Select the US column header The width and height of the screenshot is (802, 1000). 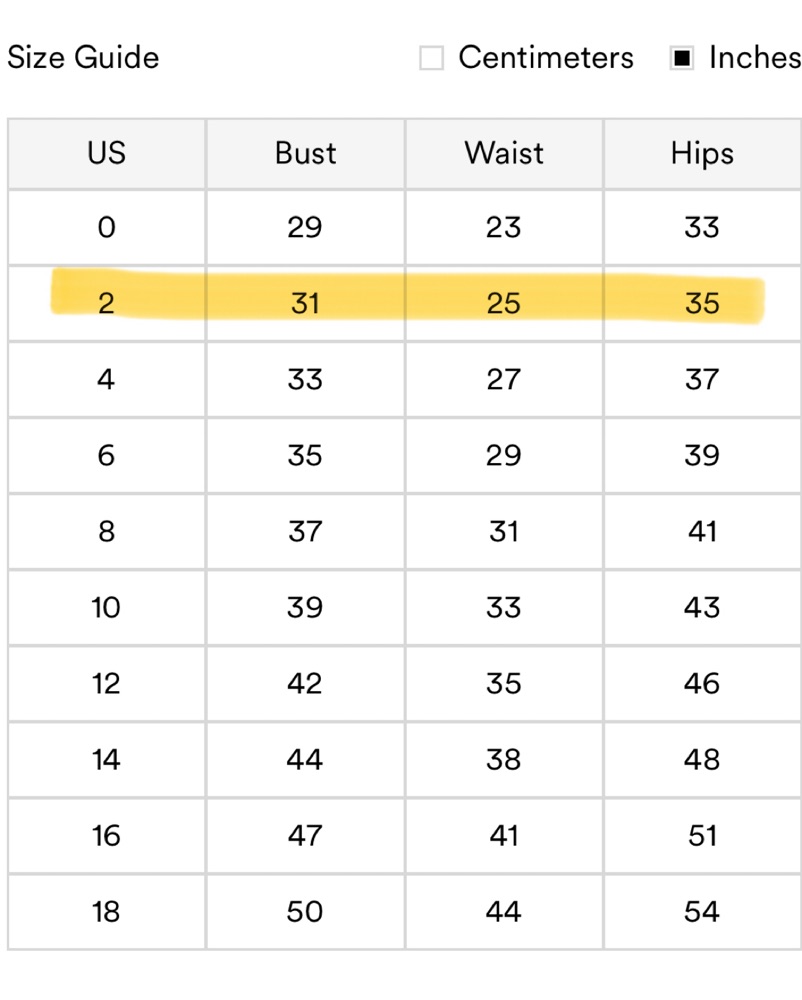click(x=106, y=153)
